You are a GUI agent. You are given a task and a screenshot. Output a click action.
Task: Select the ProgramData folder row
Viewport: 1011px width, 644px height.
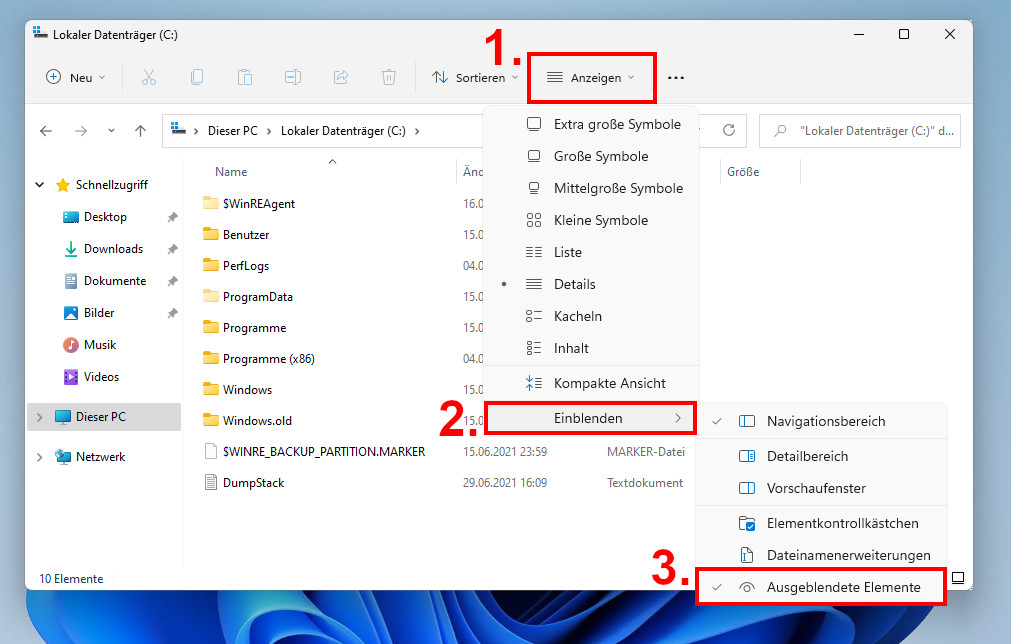click(257, 297)
